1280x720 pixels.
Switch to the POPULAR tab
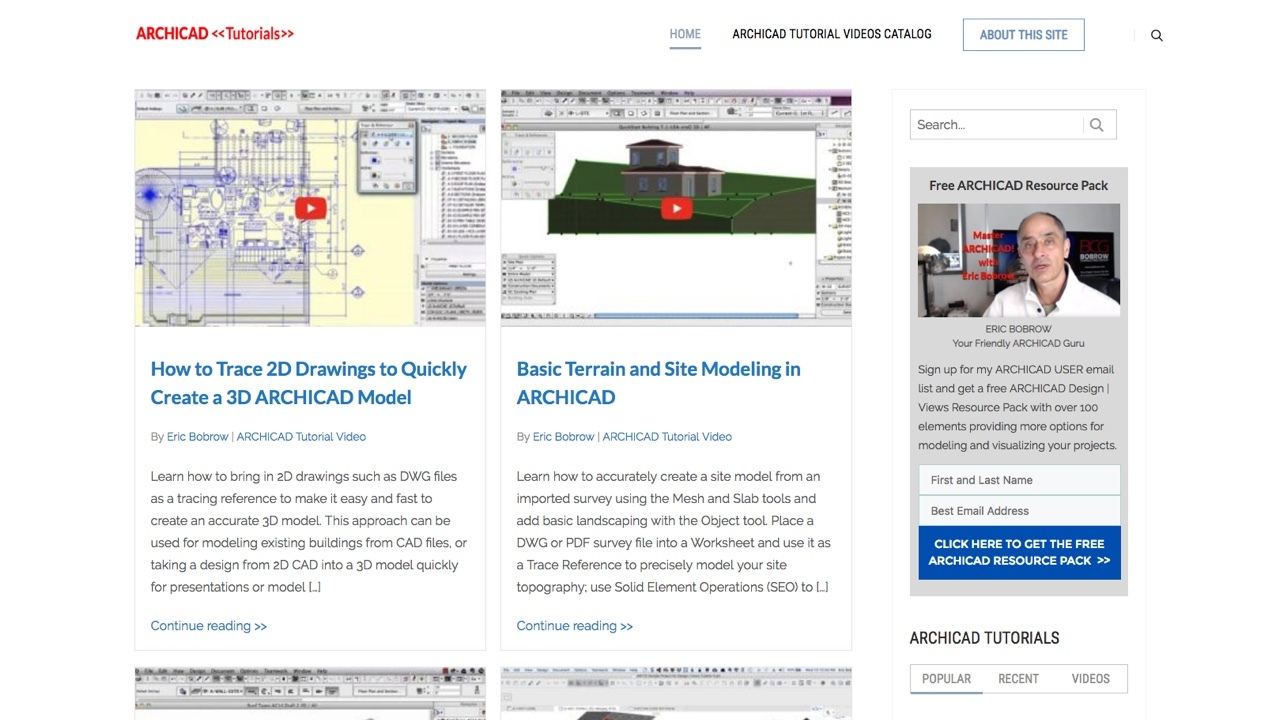point(946,678)
